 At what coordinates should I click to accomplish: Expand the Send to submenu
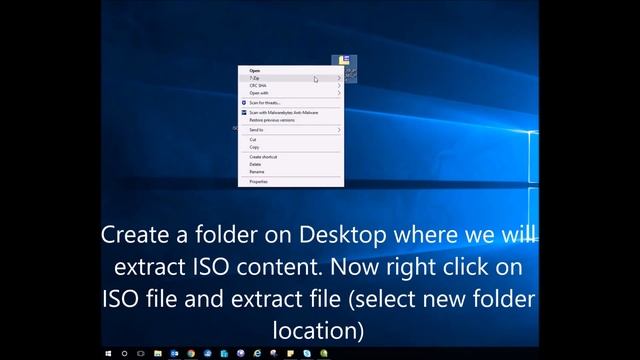click(x=291, y=130)
